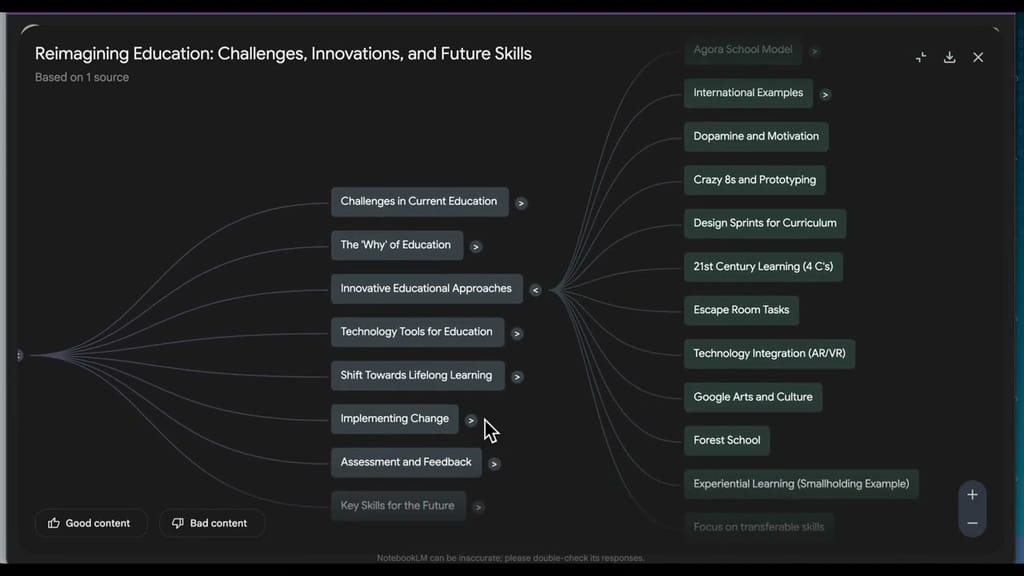The width and height of the screenshot is (1024, 576).
Task: Click the thumbs-up Good content button
Action: point(89,523)
